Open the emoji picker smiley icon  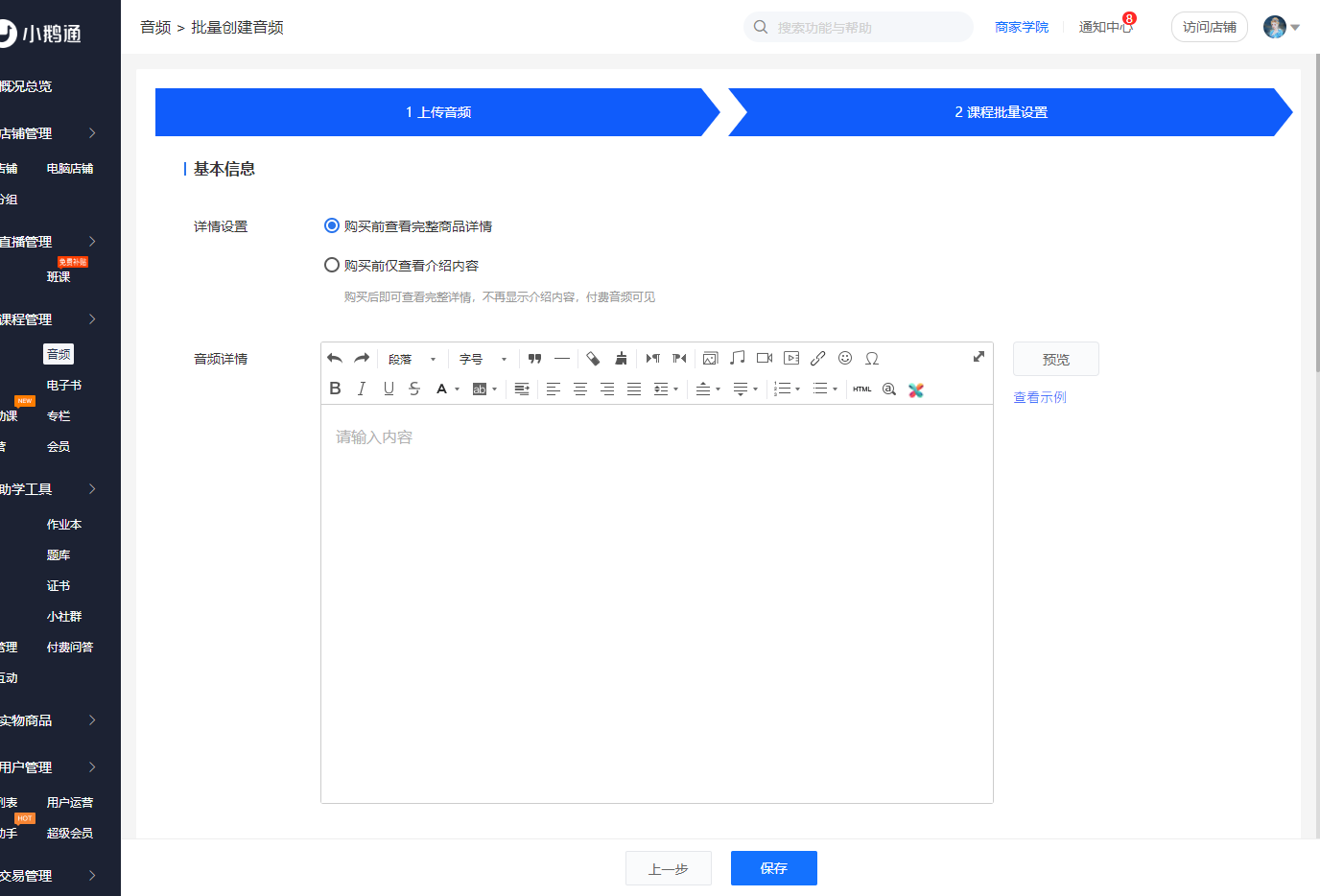[845, 359]
